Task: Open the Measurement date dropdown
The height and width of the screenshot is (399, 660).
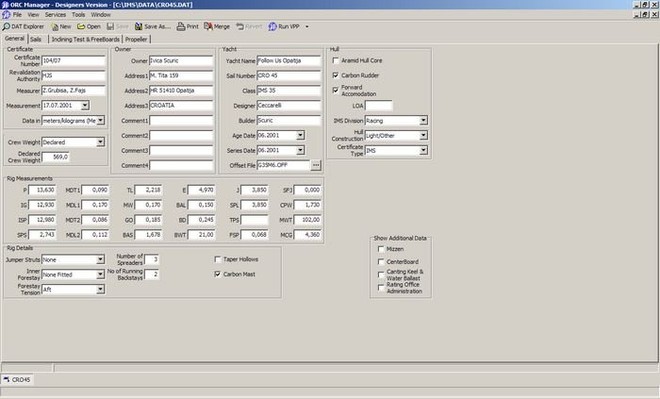Action: click(85, 105)
